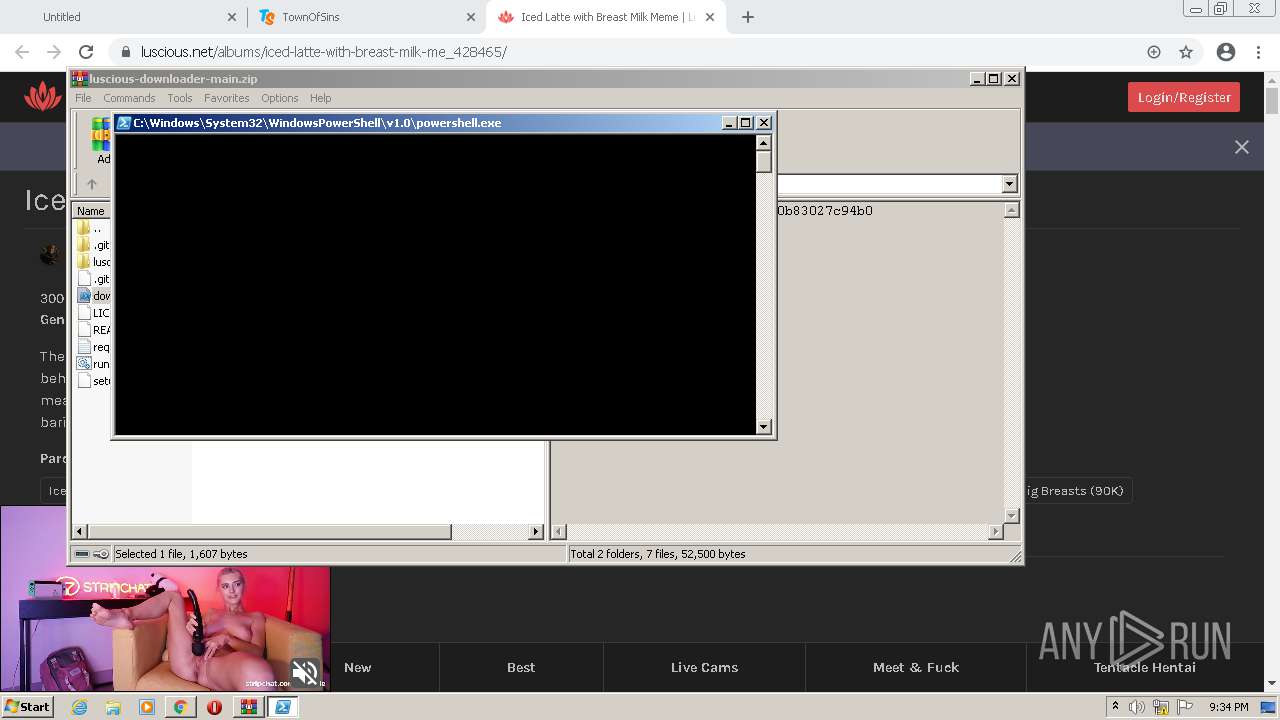This screenshot has height=720, width=1280.
Task: Close the TownOfSins browser tab
Action: tap(471, 17)
